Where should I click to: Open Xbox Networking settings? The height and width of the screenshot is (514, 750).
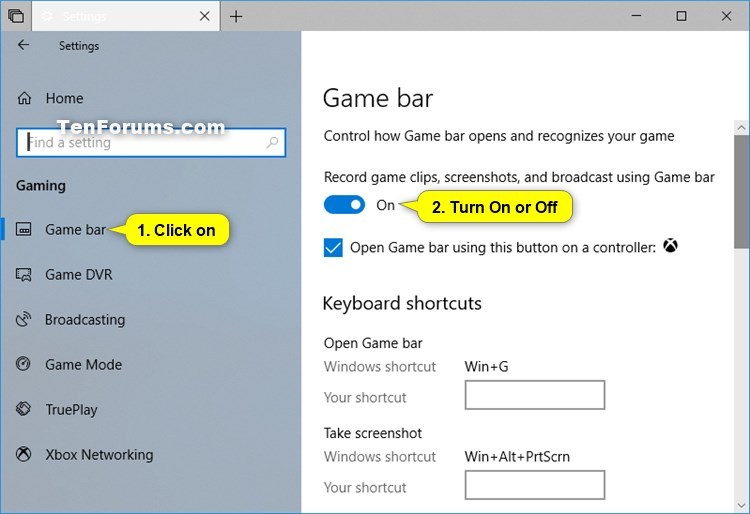click(x=99, y=454)
